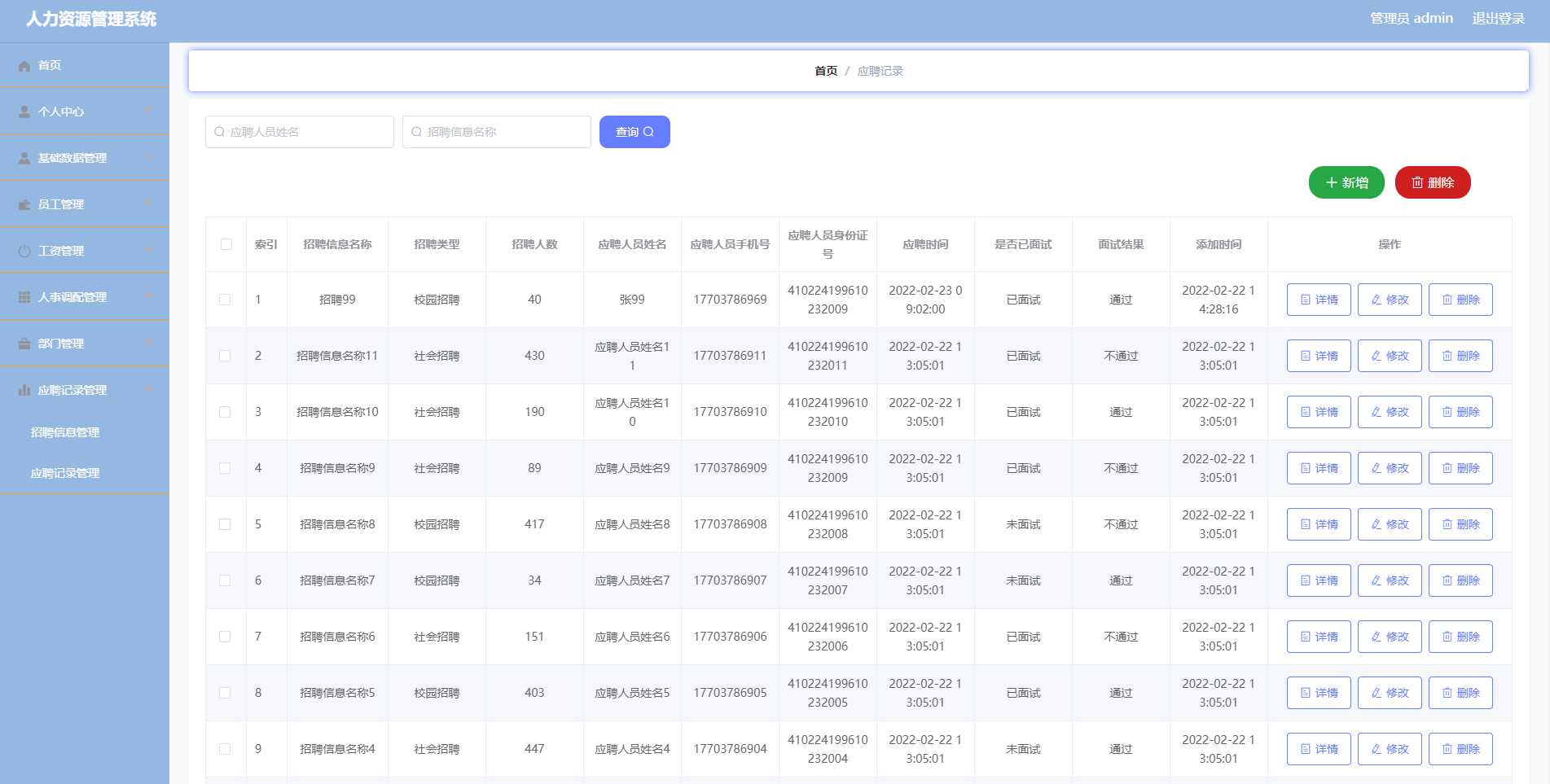Click magnifier icon in 招聘信息名称 field
This screenshot has height=784, width=1550.
[416, 132]
